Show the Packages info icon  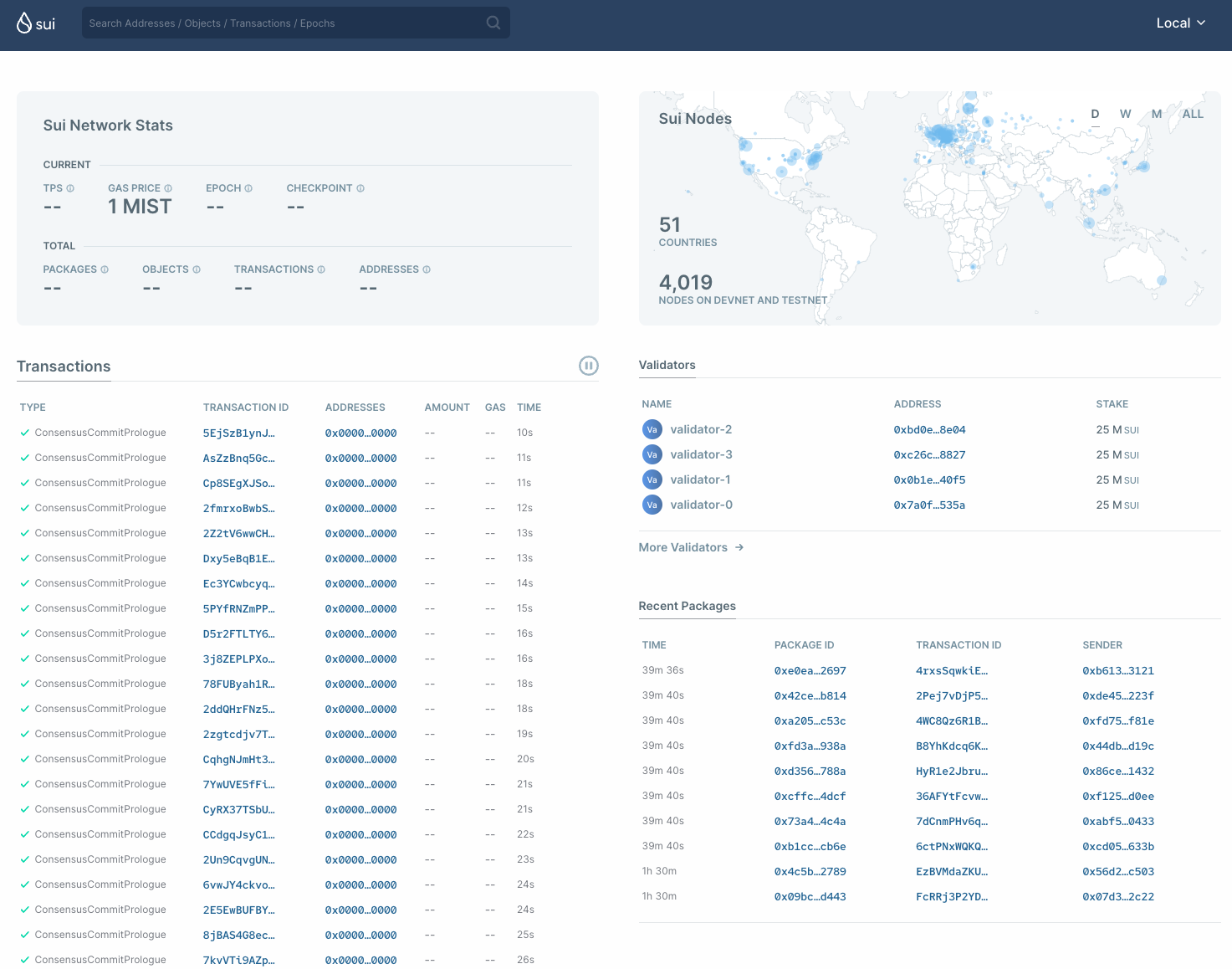click(x=105, y=269)
